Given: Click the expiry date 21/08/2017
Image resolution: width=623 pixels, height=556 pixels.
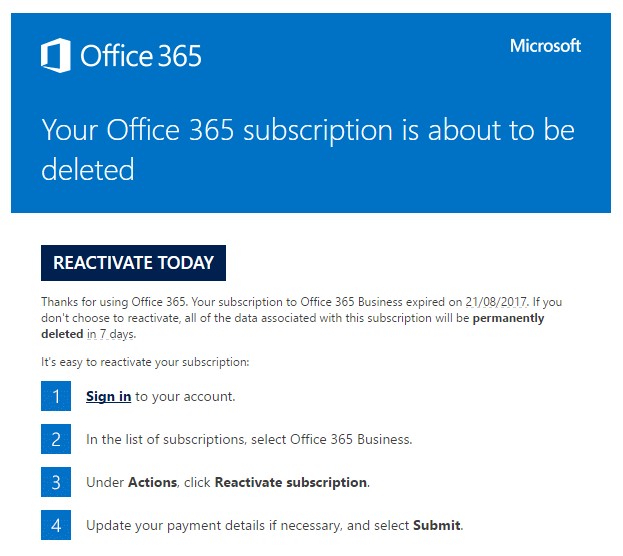Looking at the screenshot, I should 496,302.
